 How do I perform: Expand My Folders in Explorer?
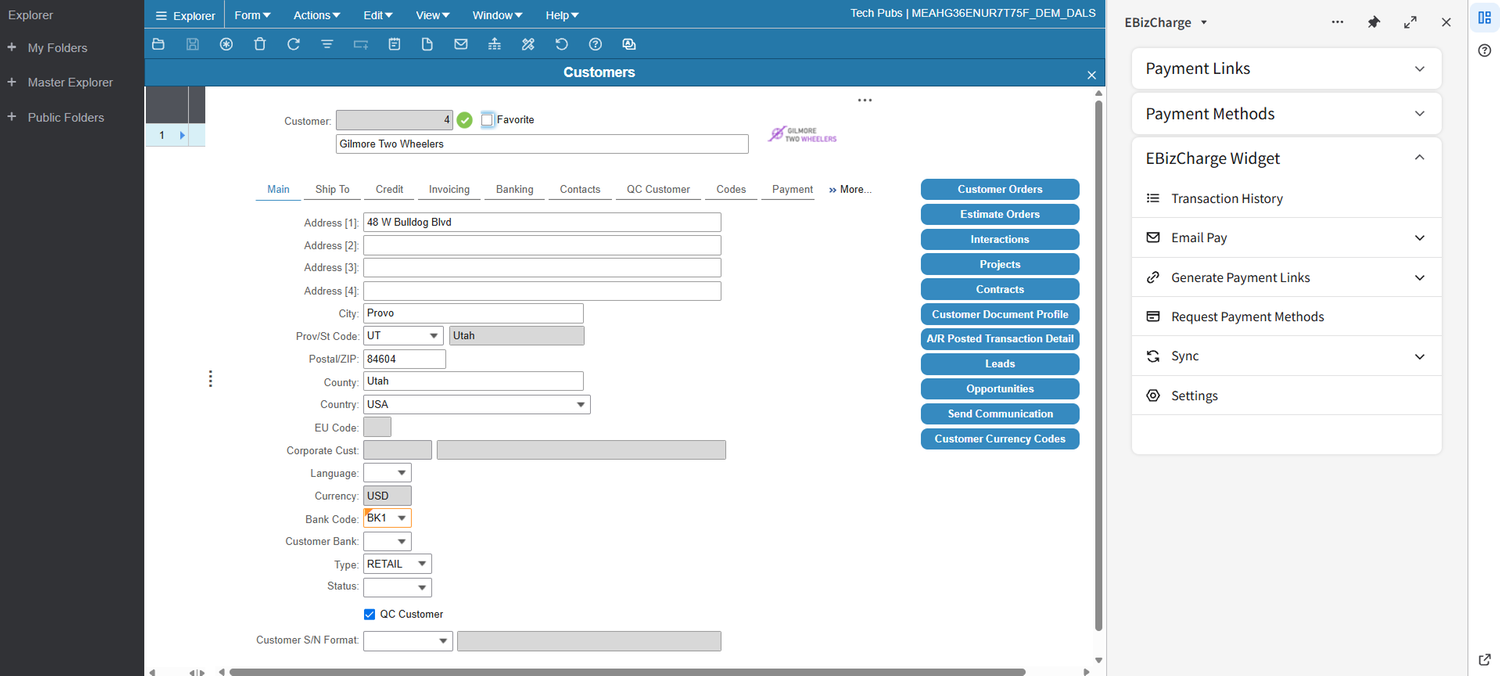(12, 48)
